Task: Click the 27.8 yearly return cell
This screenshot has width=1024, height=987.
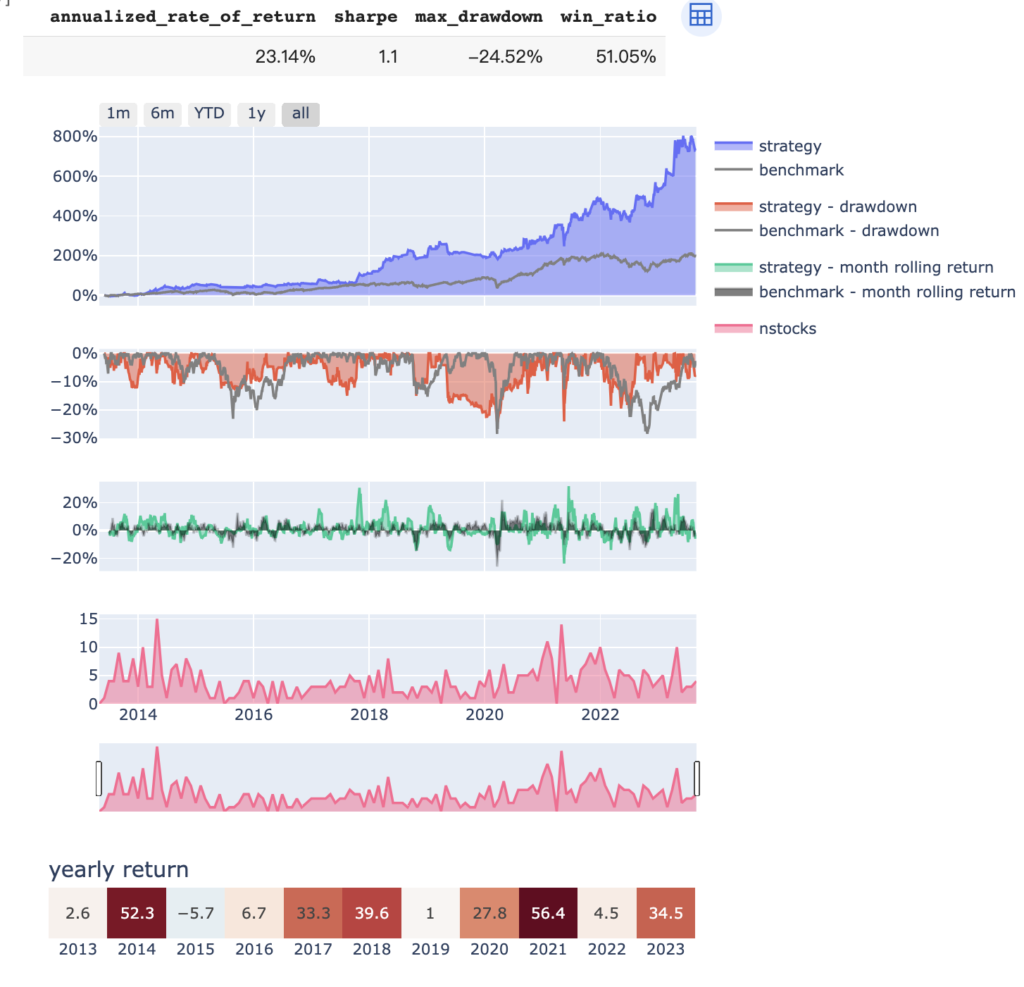Action: tap(489, 913)
